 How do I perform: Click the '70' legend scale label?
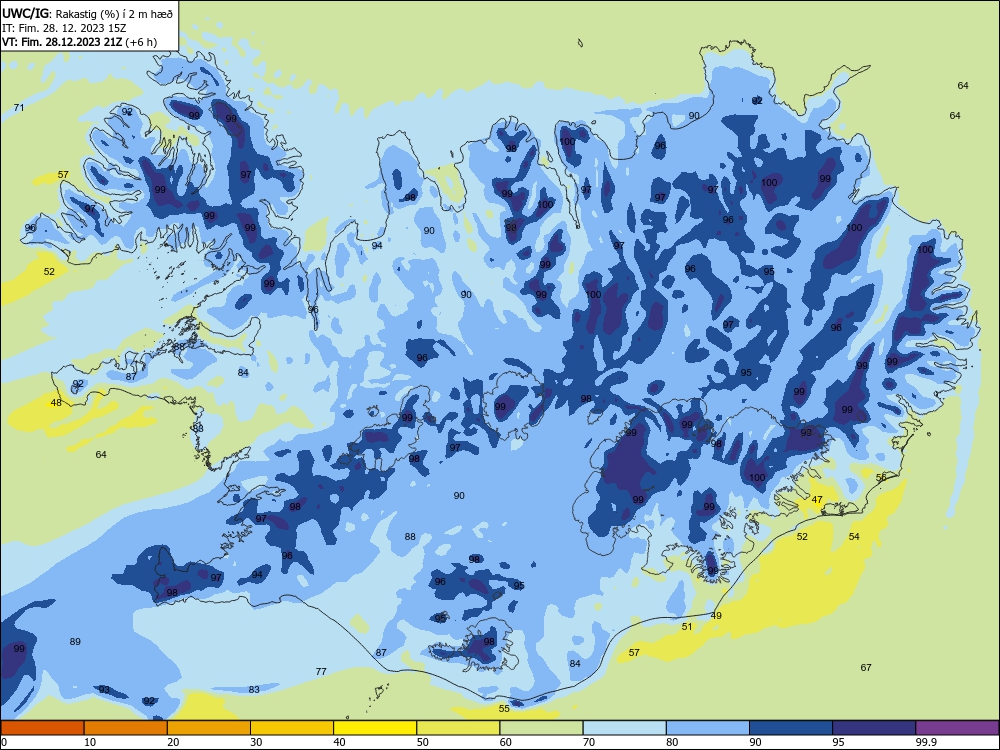(589, 742)
